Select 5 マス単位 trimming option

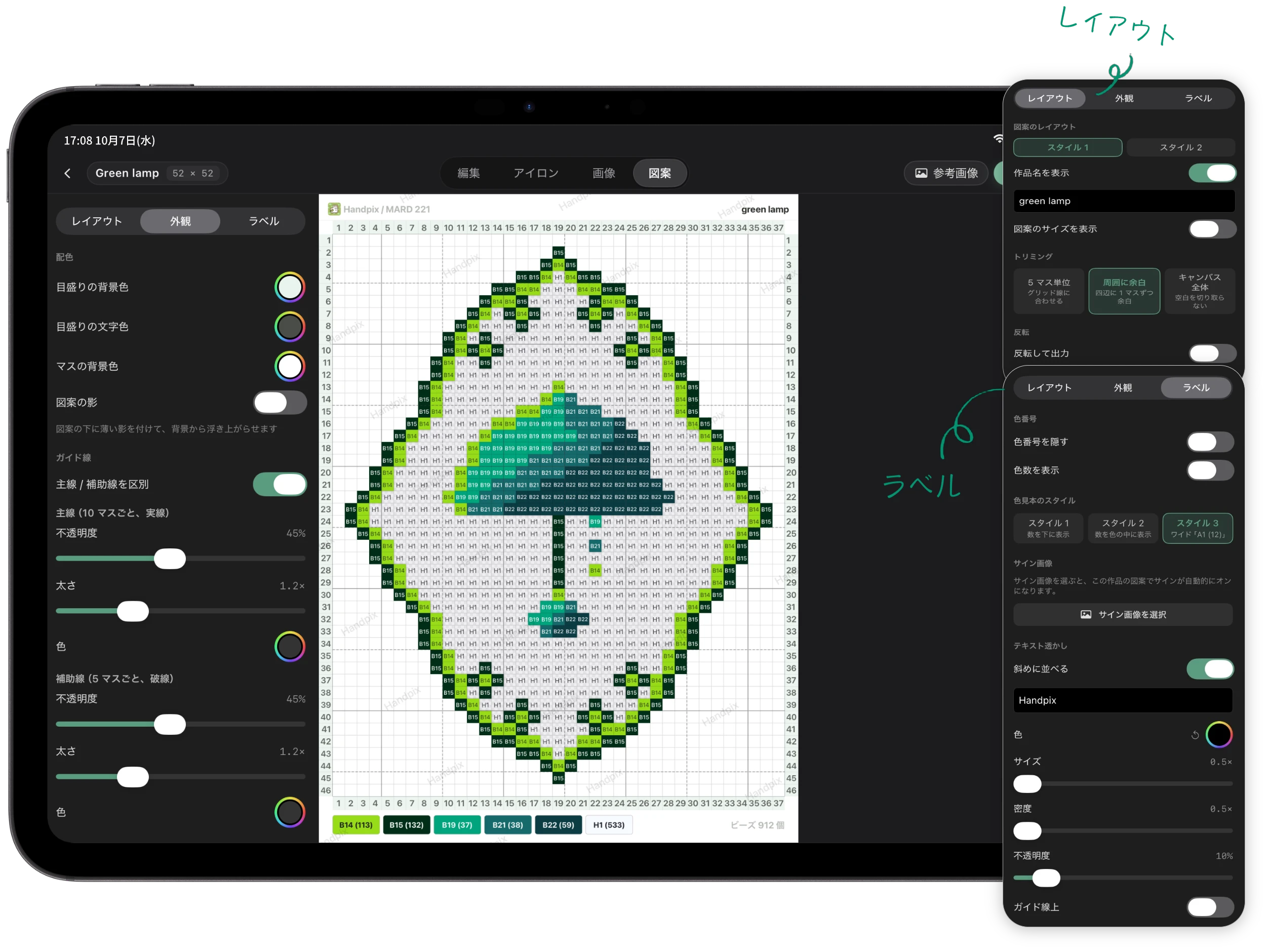[1048, 291]
